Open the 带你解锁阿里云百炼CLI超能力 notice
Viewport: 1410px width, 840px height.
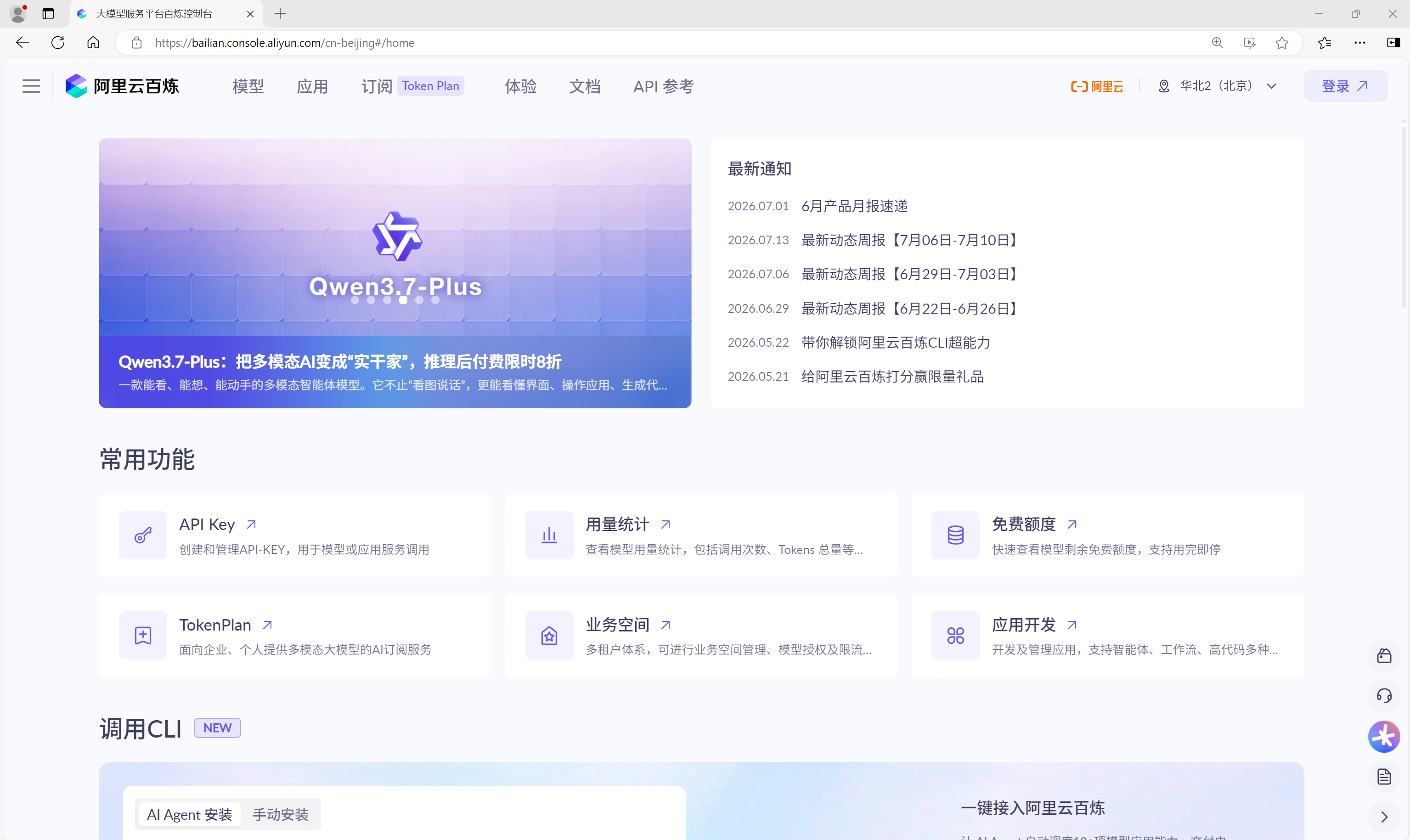(x=896, y=343)
